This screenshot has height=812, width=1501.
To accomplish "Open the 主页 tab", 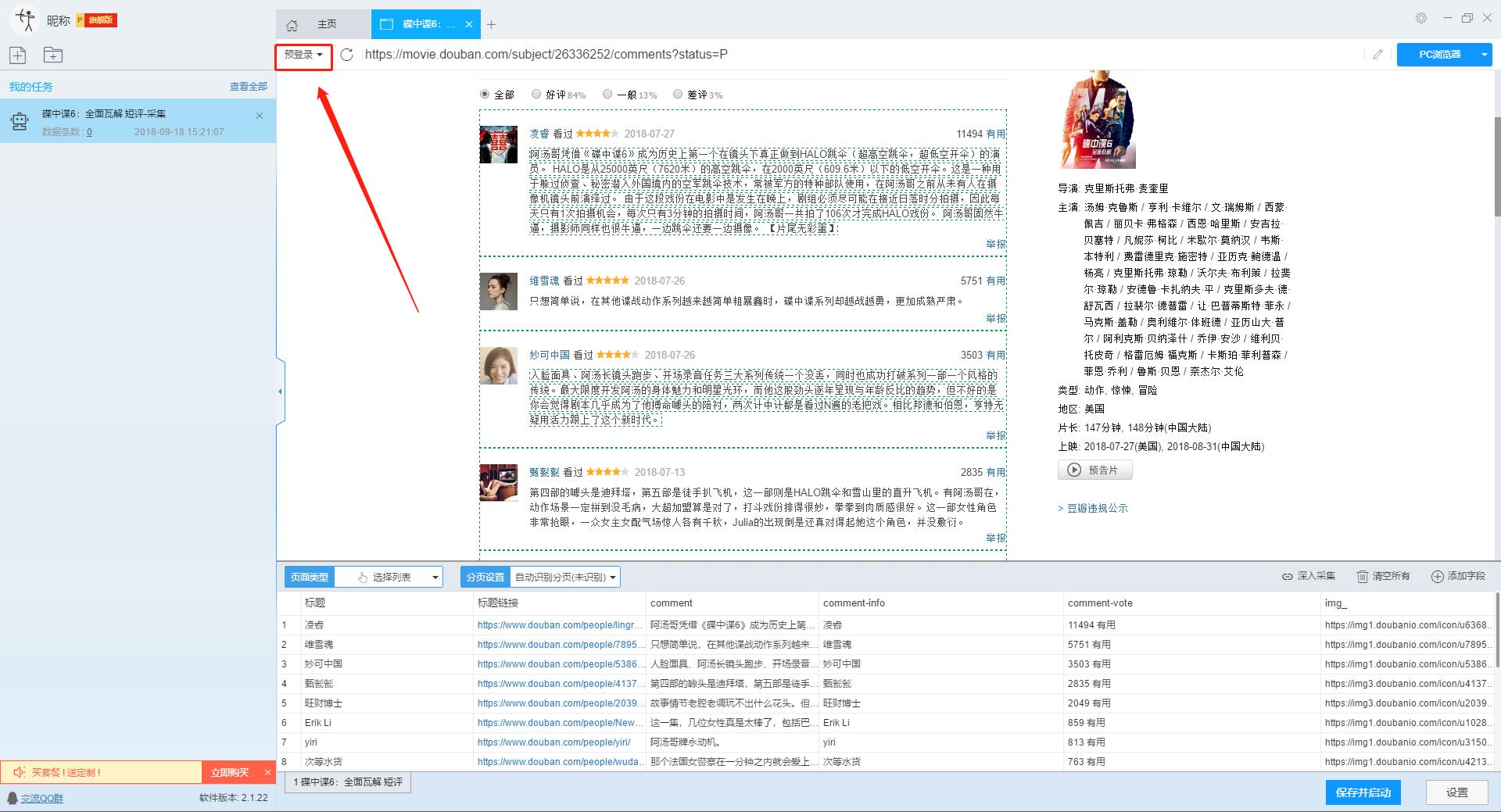I will [x=327, y=24].
